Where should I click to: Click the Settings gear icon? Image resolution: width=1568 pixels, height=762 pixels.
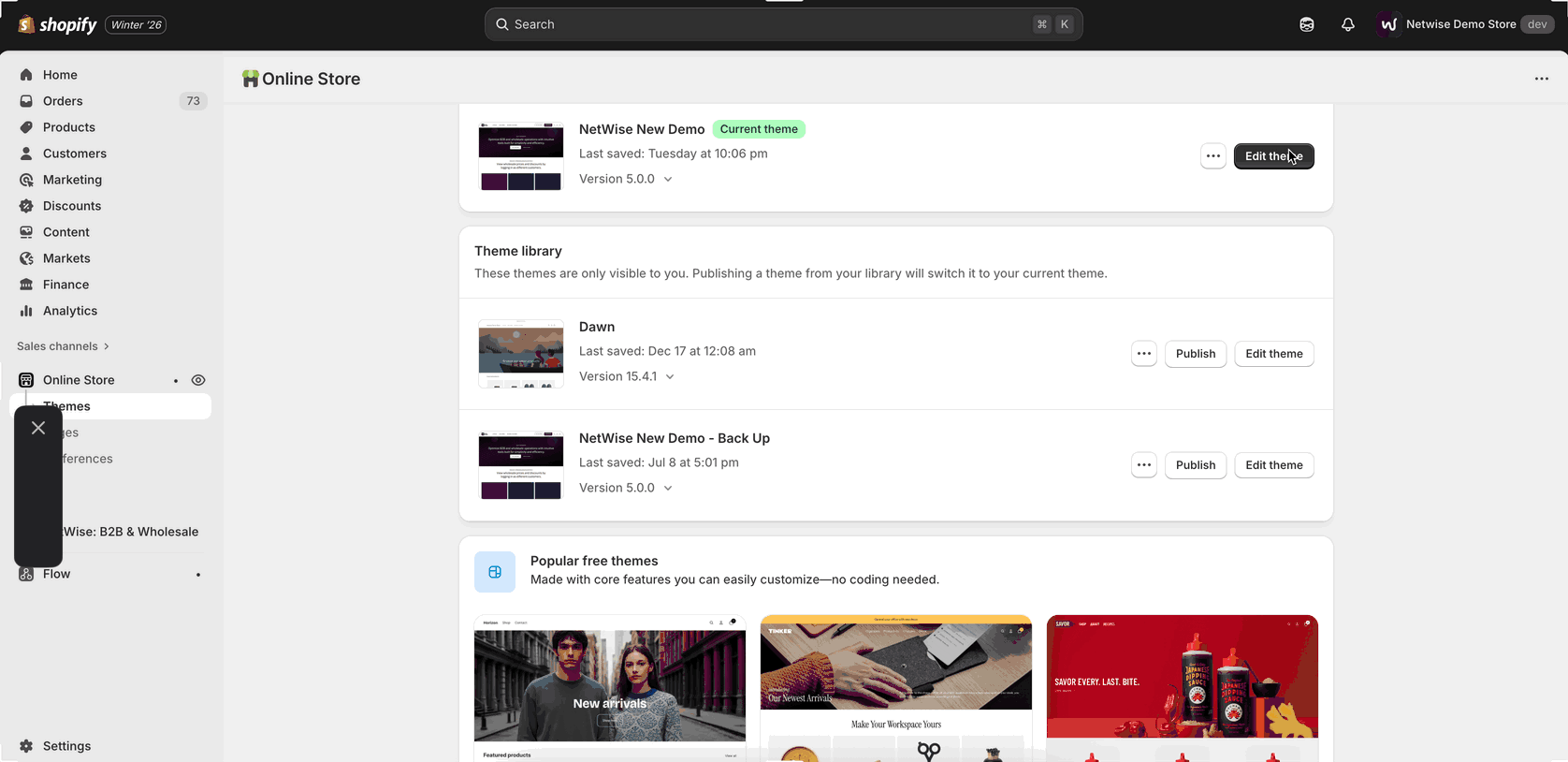(26, 746)
